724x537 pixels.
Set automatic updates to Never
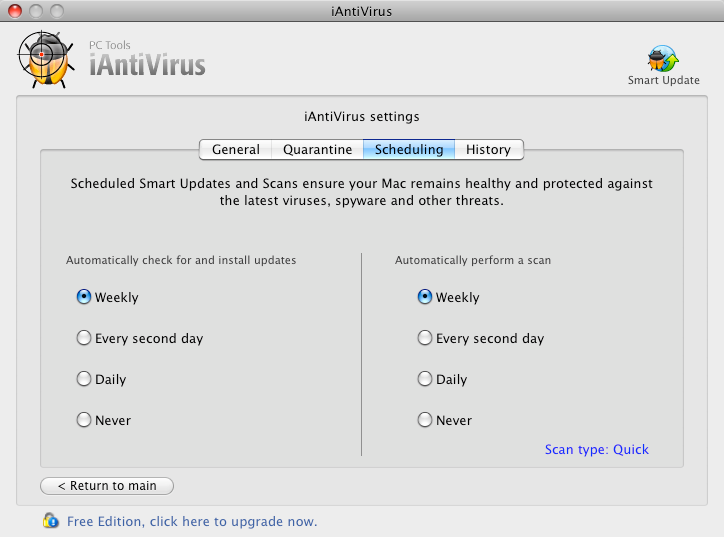(x=84, y=420)
